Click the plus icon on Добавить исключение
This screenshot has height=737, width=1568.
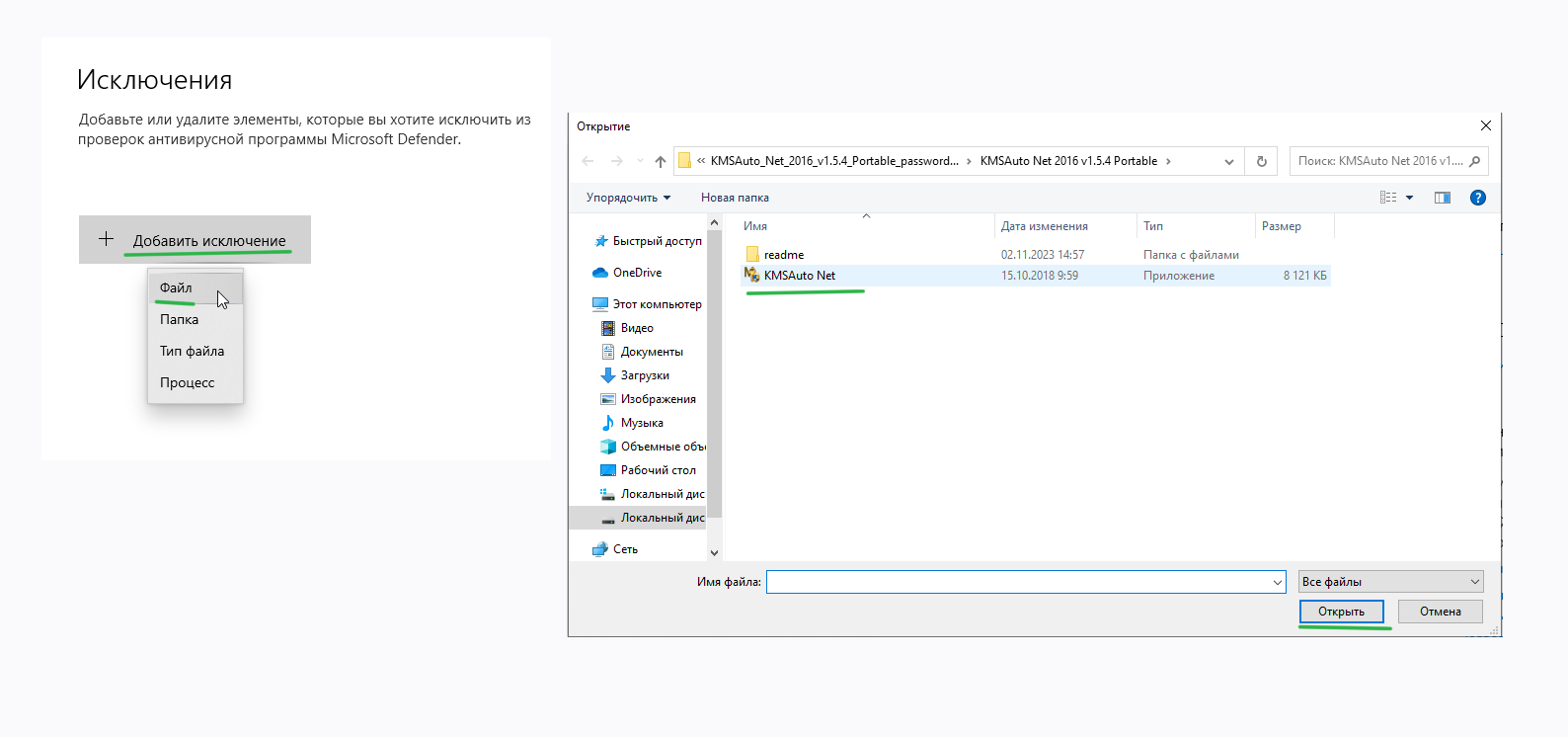[x=107, y=239]
